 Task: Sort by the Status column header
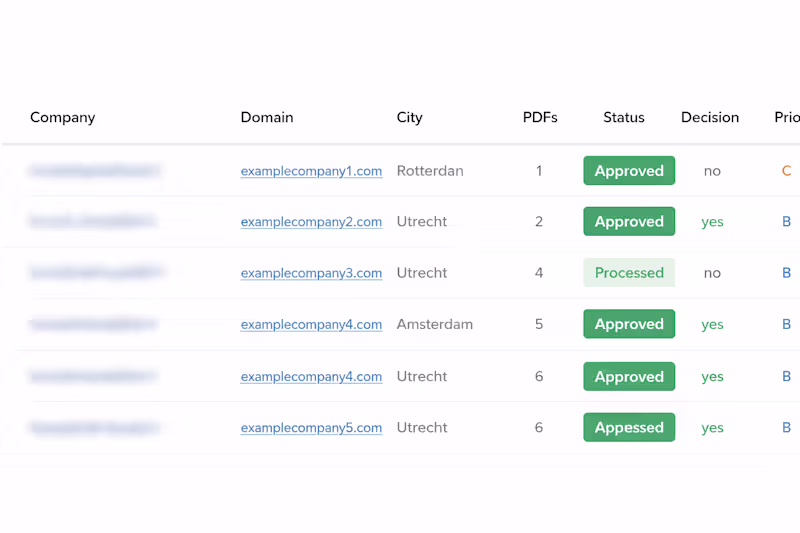[x=624, y=117]
